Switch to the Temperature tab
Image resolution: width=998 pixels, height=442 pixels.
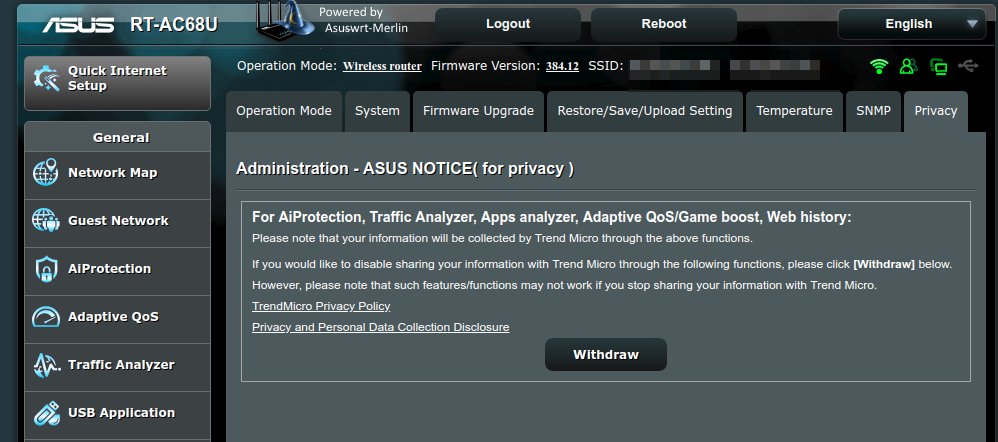(794, 111)
